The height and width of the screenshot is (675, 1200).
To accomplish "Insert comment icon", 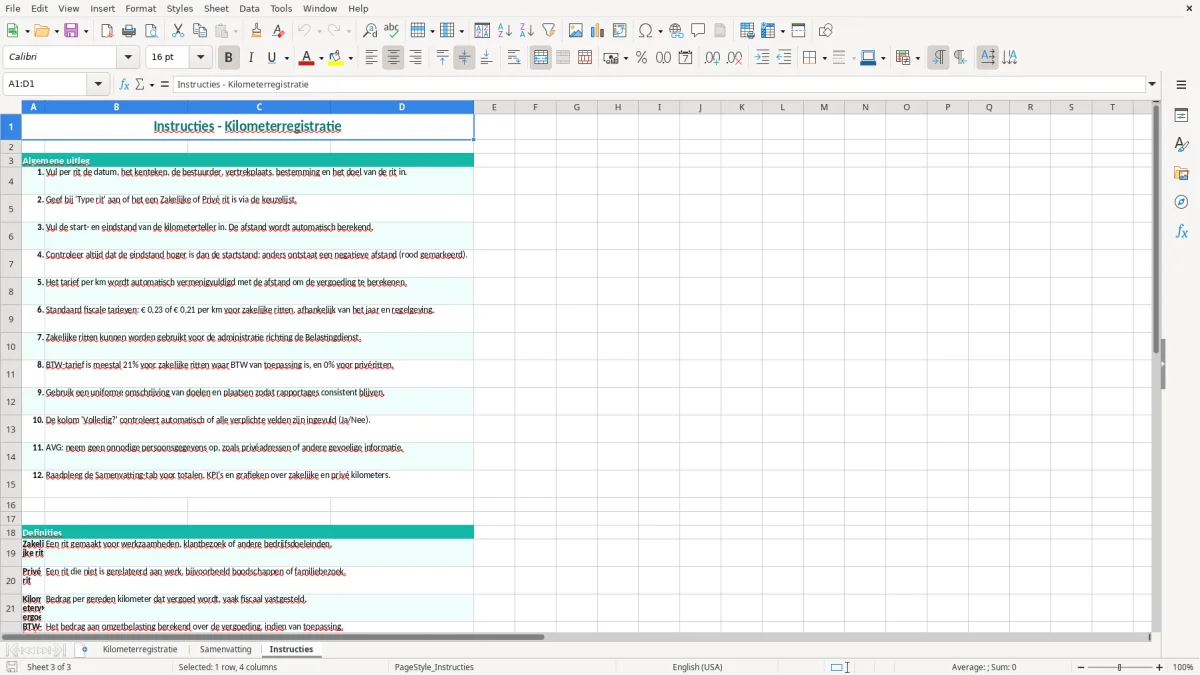I will pos(698,31).
